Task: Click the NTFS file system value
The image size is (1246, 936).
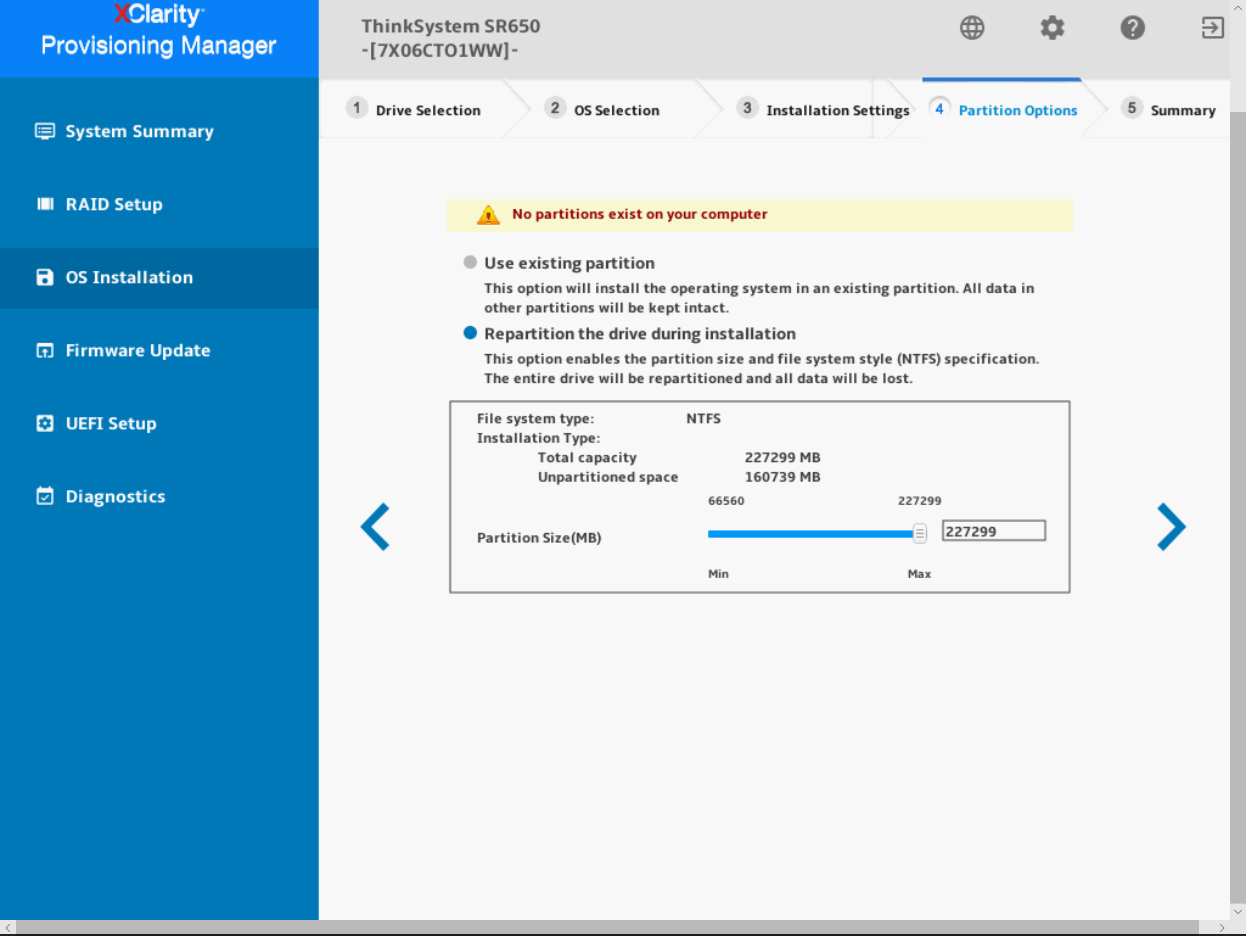Action: click(703, 419)
